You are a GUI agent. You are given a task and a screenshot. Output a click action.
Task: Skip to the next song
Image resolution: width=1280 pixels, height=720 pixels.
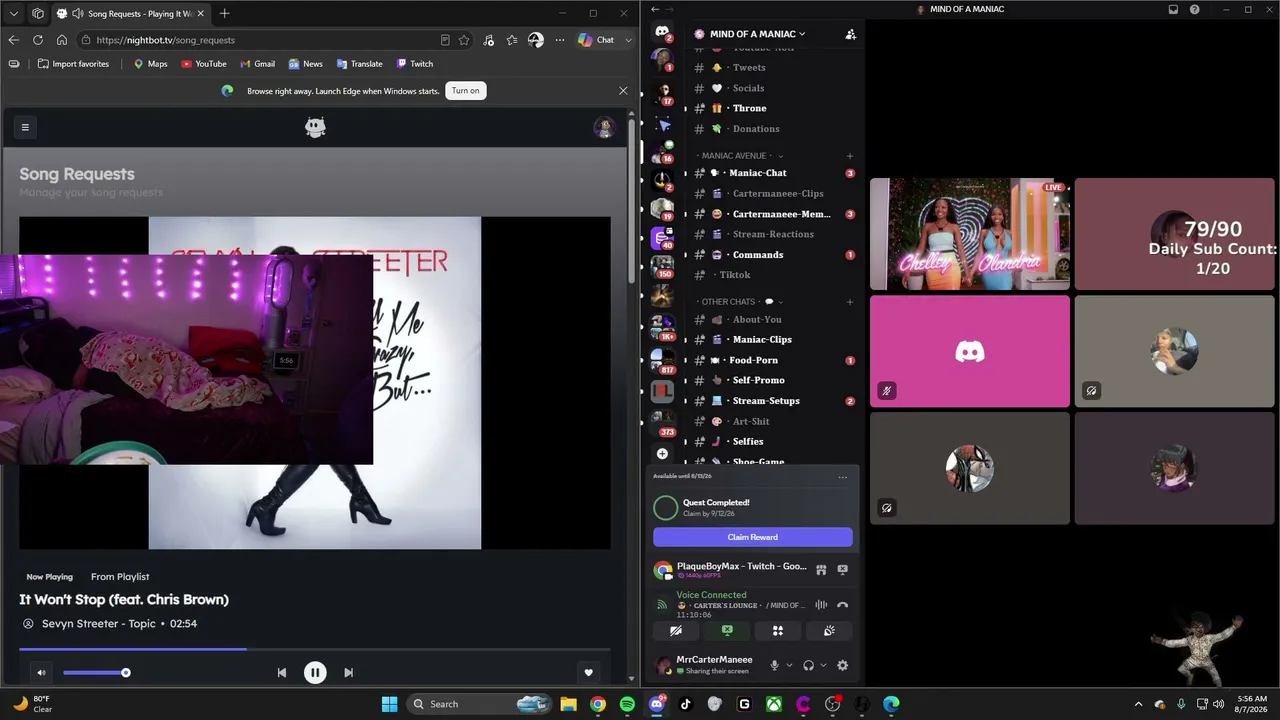pyautogui.click(x=348, y=673)
